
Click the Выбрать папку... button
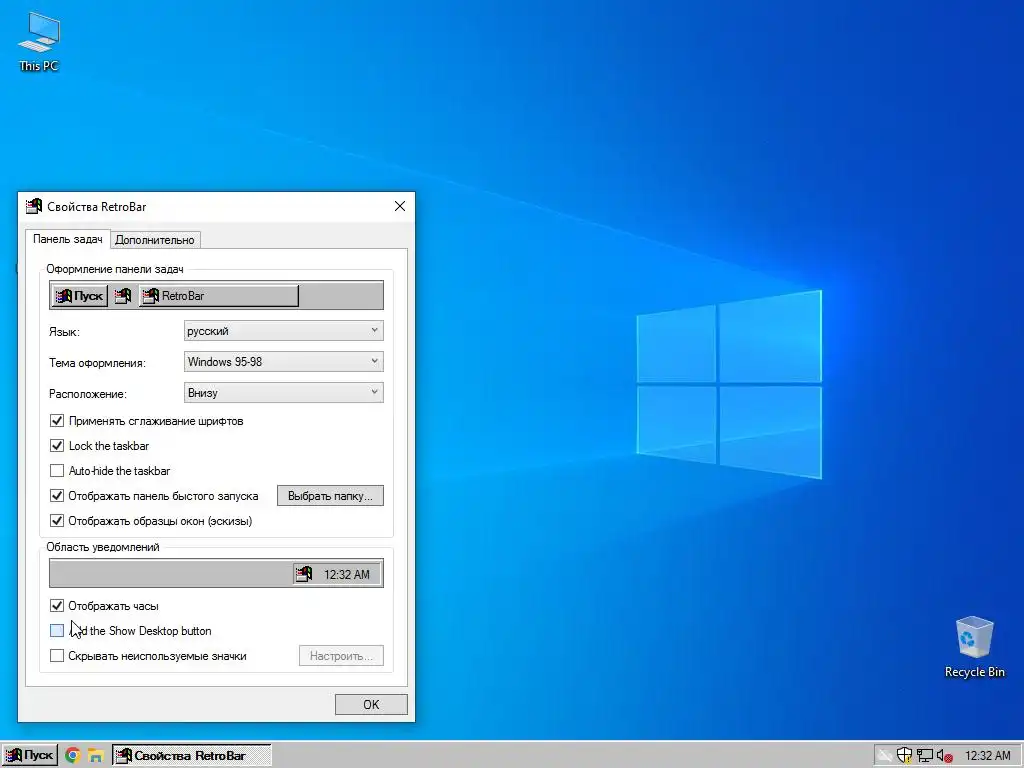330,496
